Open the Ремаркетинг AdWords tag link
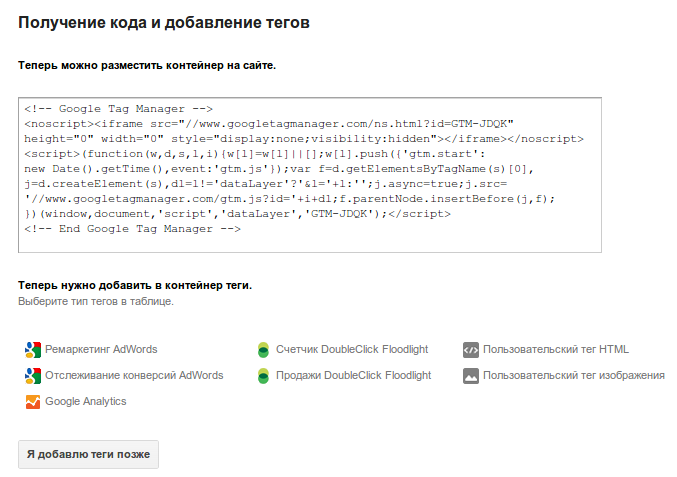This screenshot has width=677, height=477. (x=101, y=350)
